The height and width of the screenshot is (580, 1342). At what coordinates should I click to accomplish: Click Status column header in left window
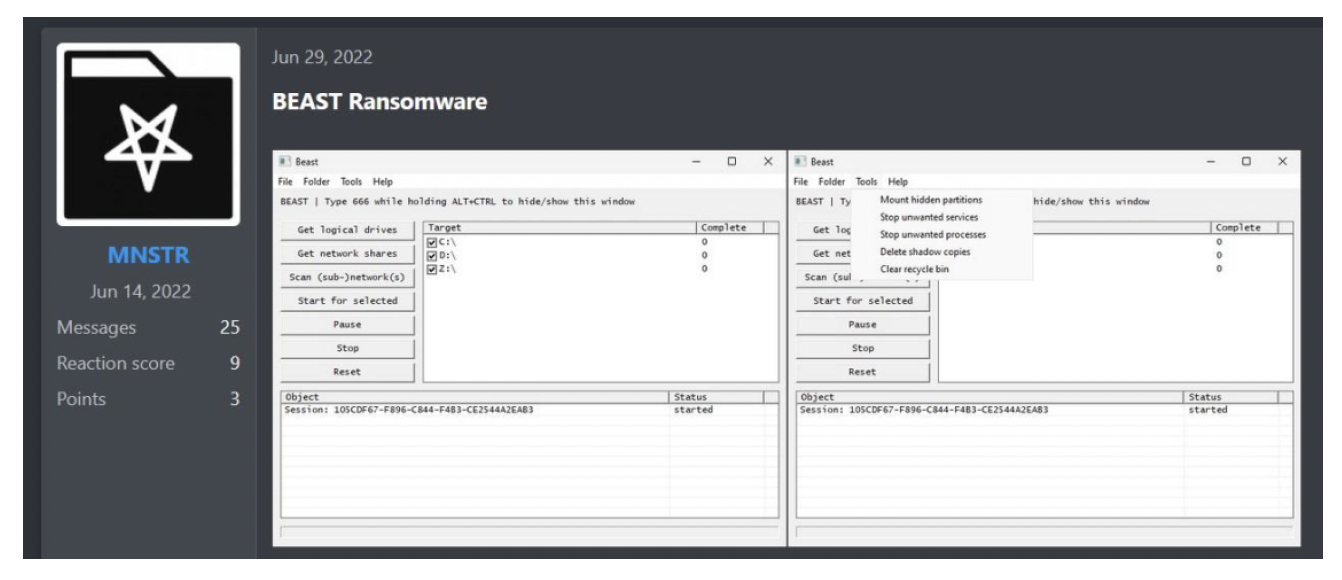click(x=715, y=396)
